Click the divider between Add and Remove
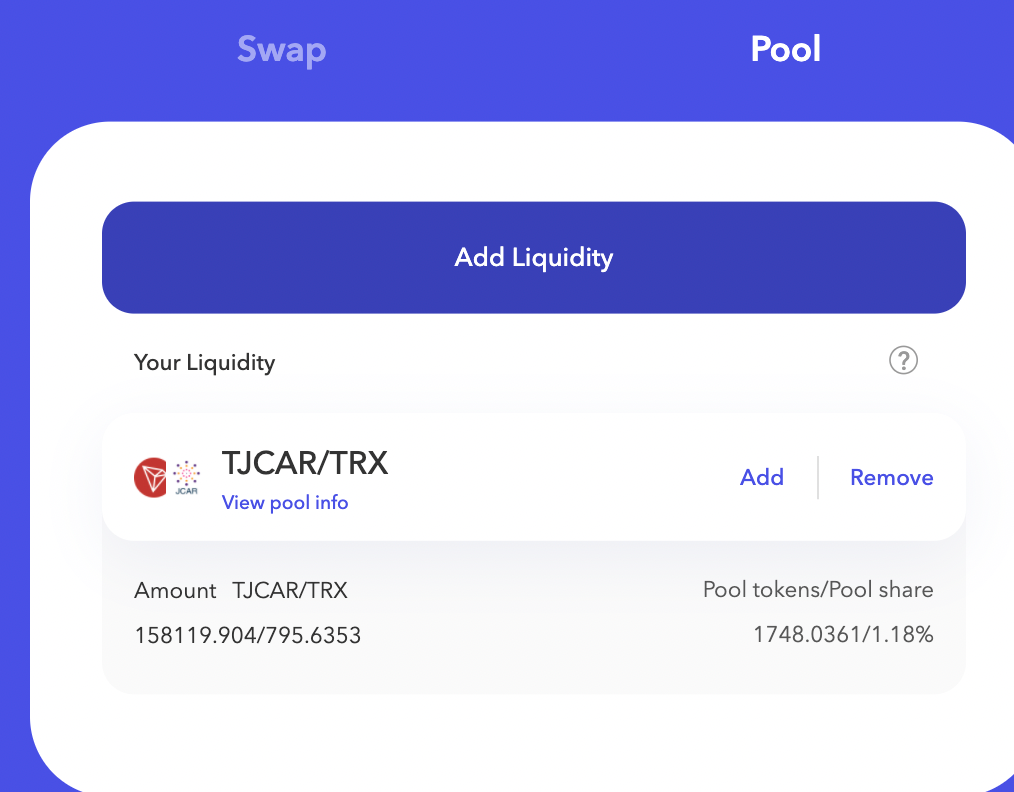This screenshot has height=792, width=1014. 817,477
